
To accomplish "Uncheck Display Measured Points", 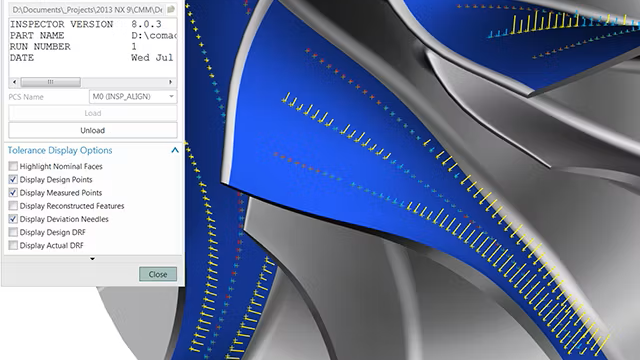I will [13, 193].
